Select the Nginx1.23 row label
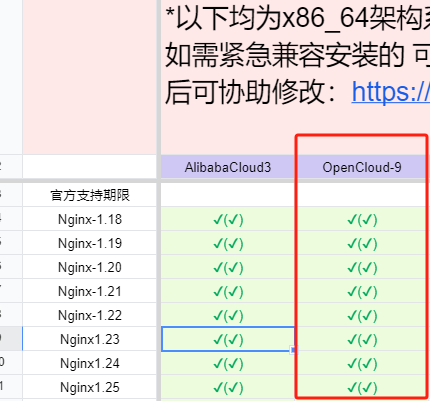This screenshot has width=430, height=401. pyautogui.click(x=90, y=339)
